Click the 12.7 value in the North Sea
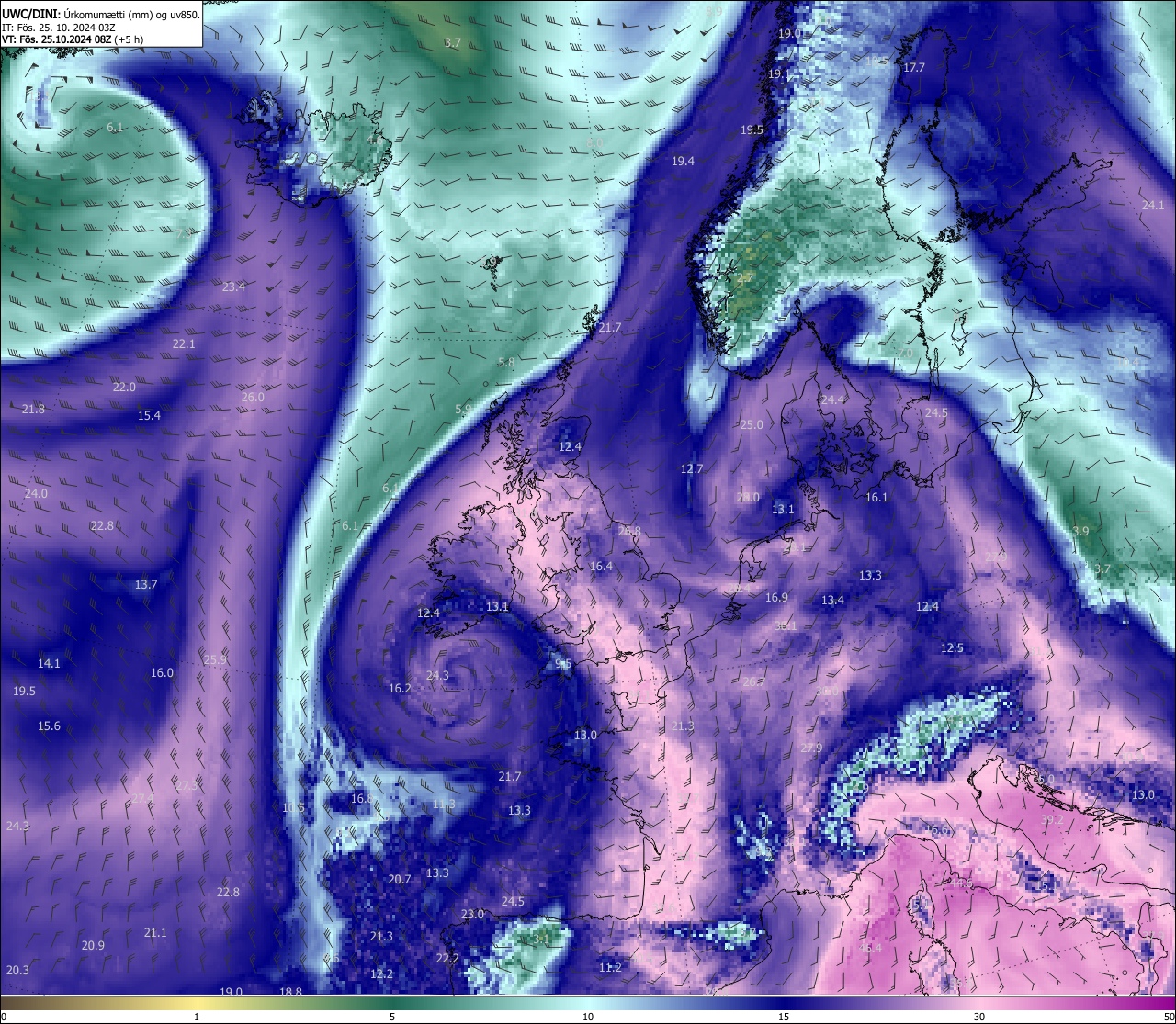Viewport: 1176px width, 1024px height. (692, 468)
